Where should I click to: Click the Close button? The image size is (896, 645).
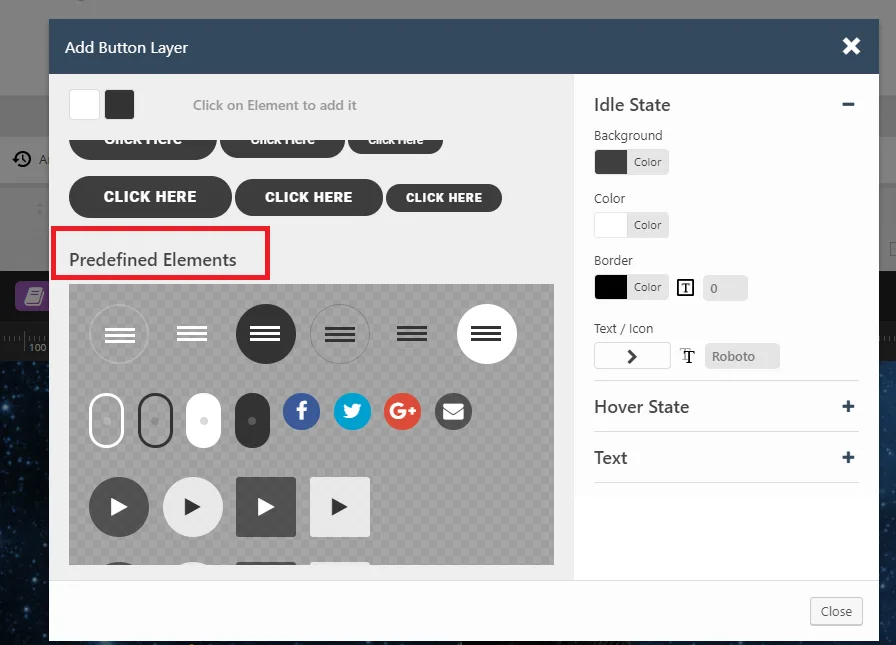click(836, 611)
